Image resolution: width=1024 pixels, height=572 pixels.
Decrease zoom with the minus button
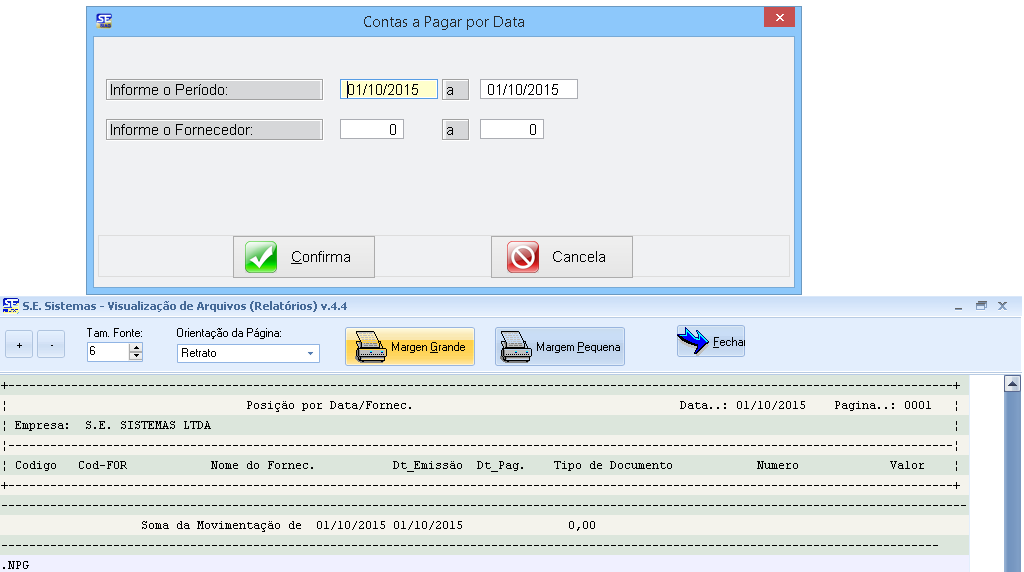(x=51, y=346)
